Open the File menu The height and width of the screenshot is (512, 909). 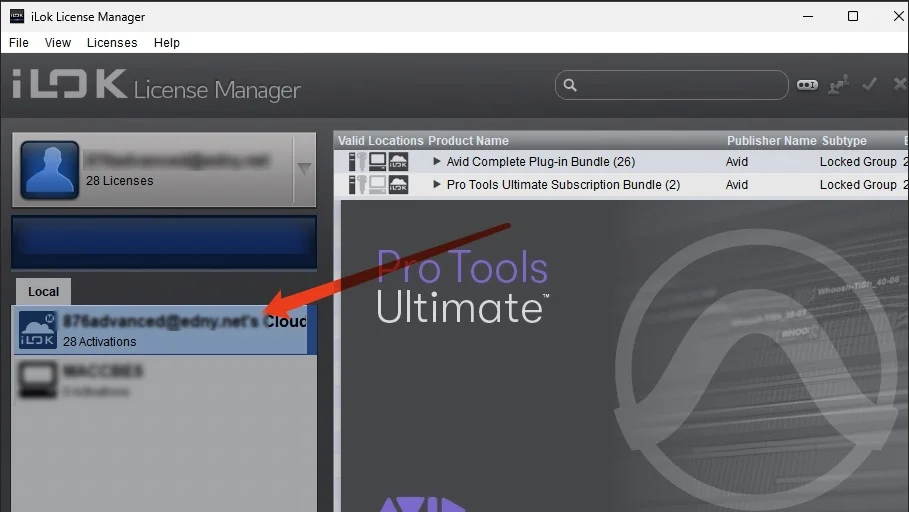click(19, 43)
